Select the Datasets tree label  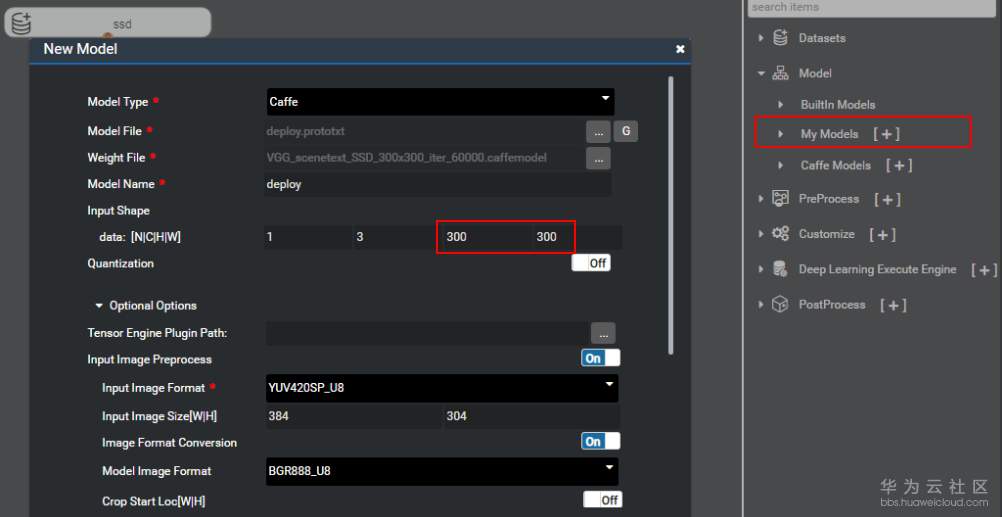click(822, 38)
